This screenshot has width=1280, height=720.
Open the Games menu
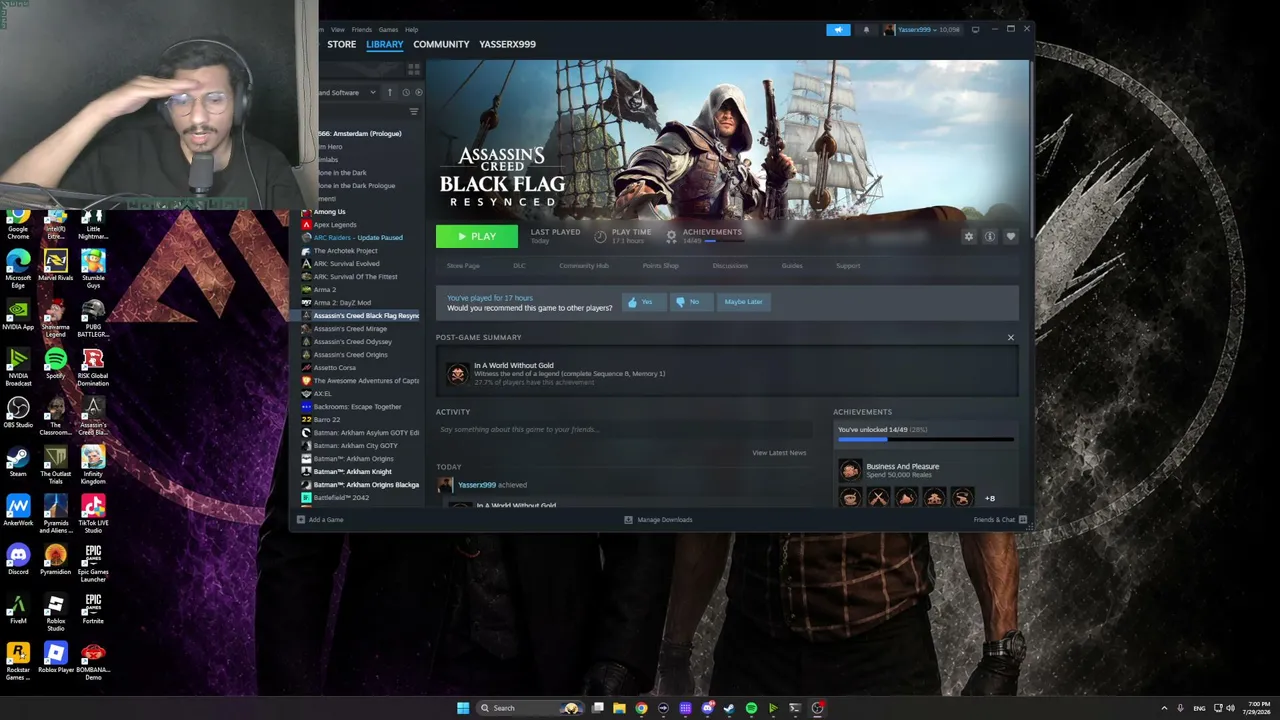pos(388,30)
